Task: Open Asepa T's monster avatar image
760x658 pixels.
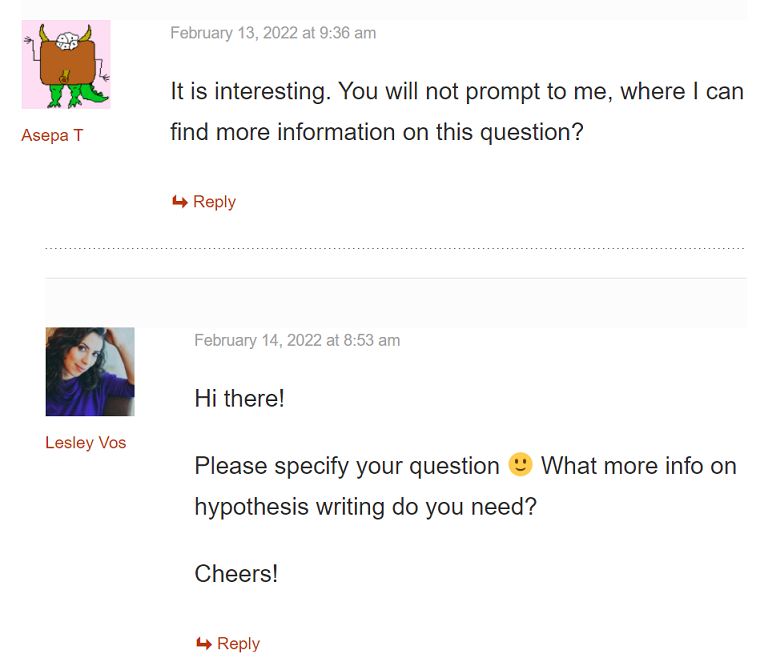Action: click(x=66, y=64)
